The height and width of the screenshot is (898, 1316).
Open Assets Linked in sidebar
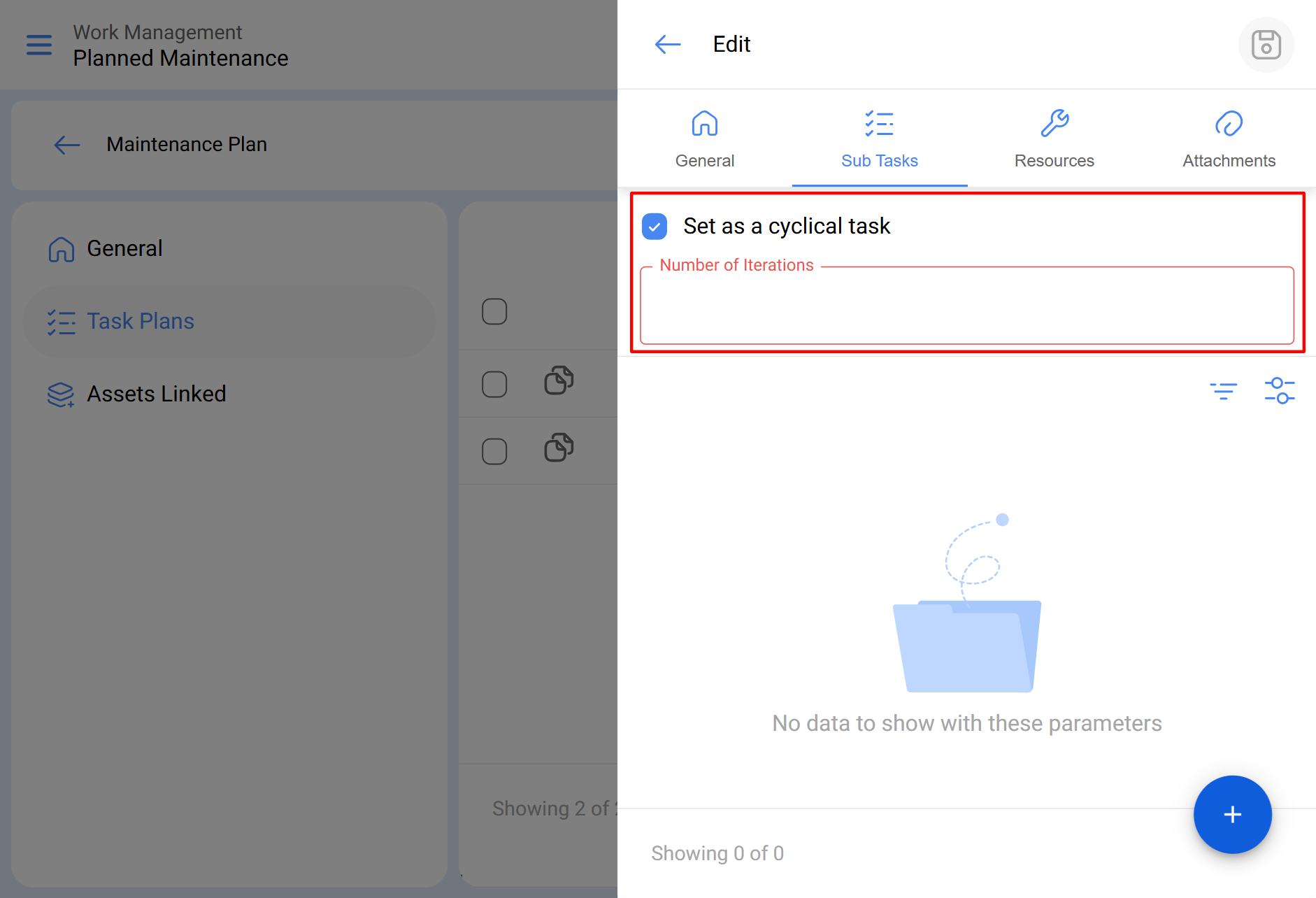tap(156, 394)
